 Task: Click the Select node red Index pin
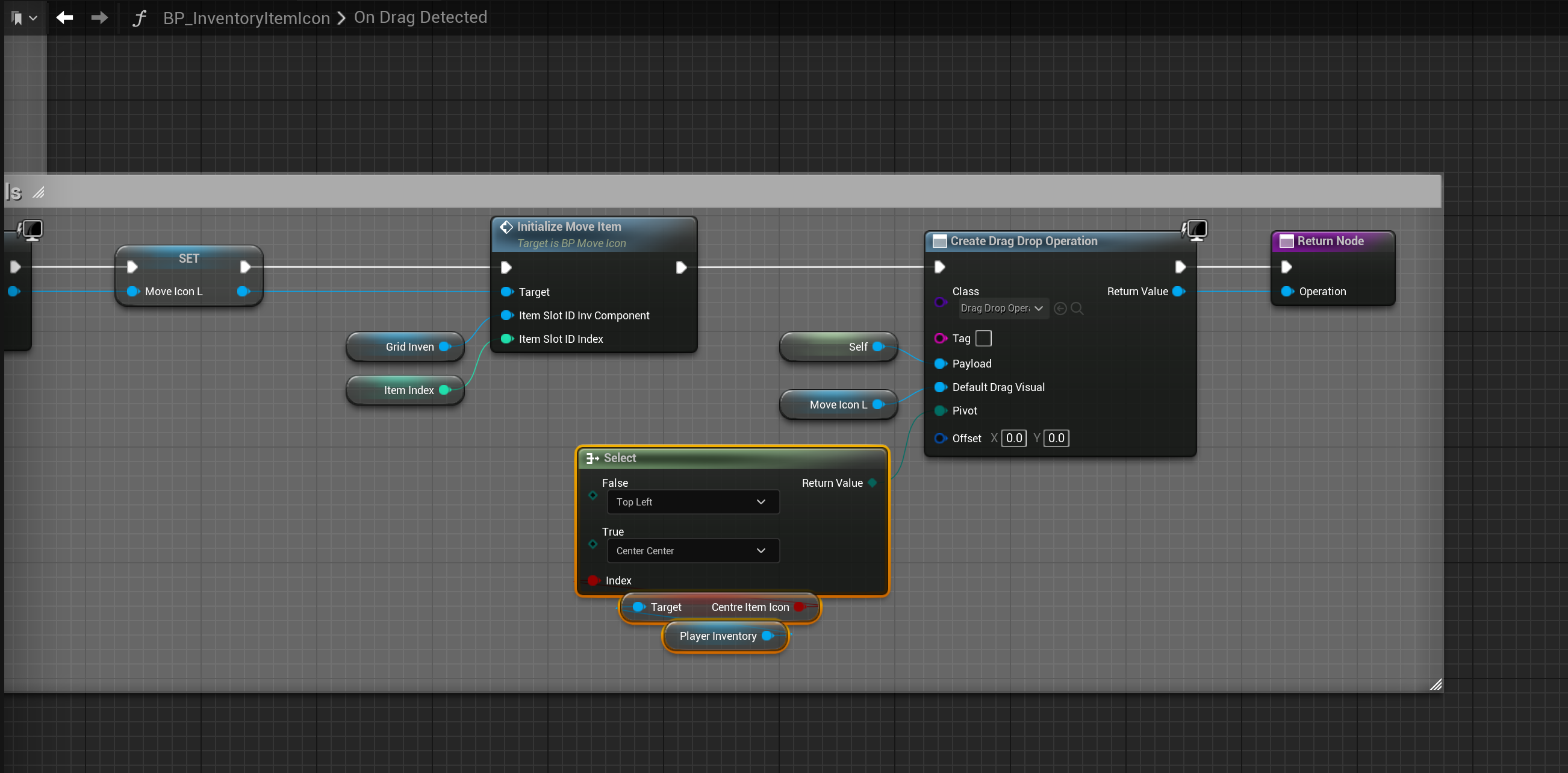(593, 581)
